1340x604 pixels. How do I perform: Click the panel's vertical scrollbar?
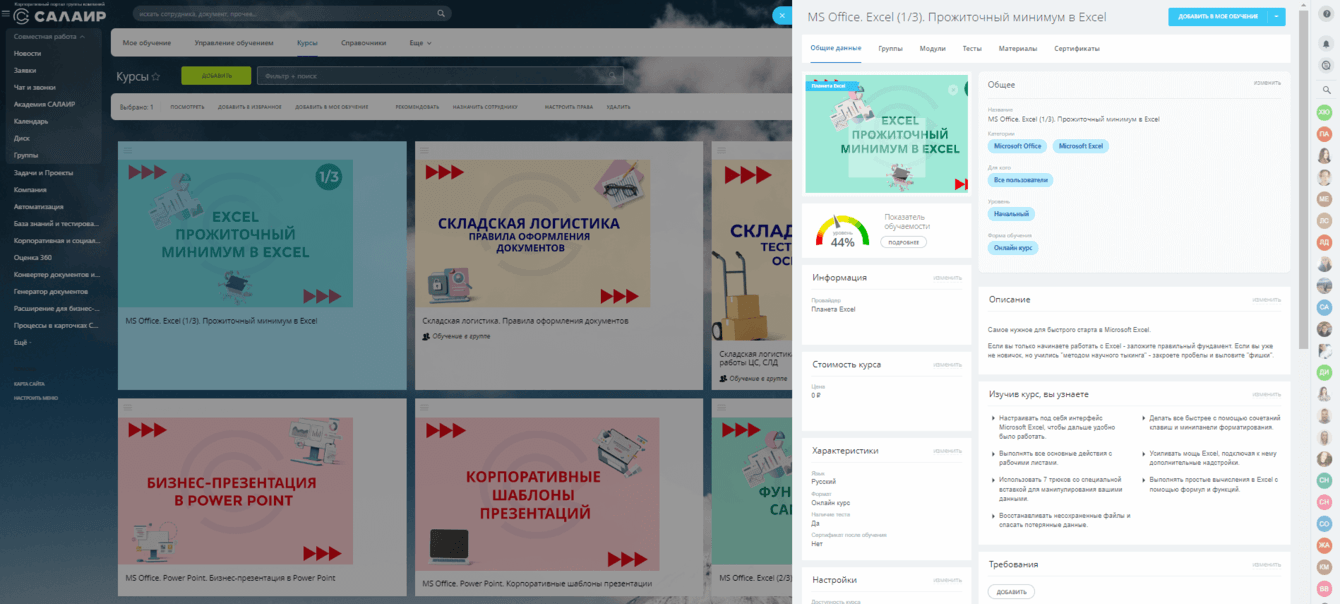(x=1303, y=180)
